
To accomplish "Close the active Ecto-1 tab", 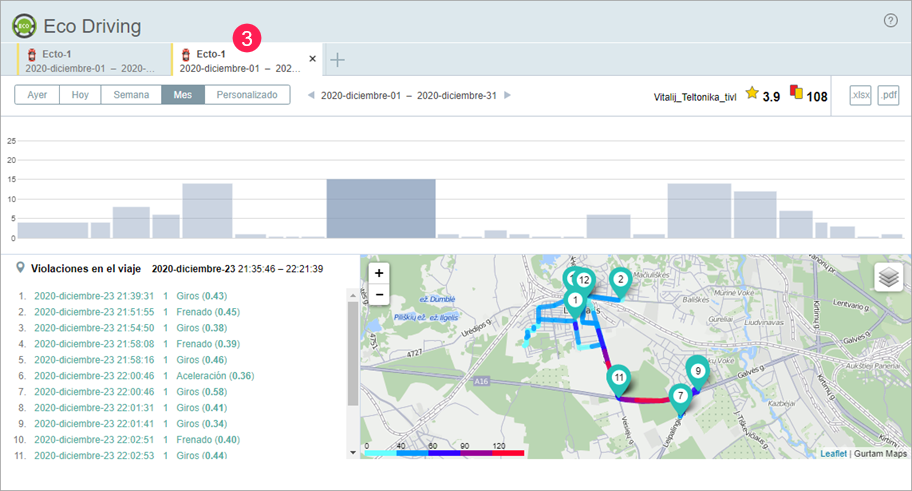I will pyautogui.click(x=312, y=60).
